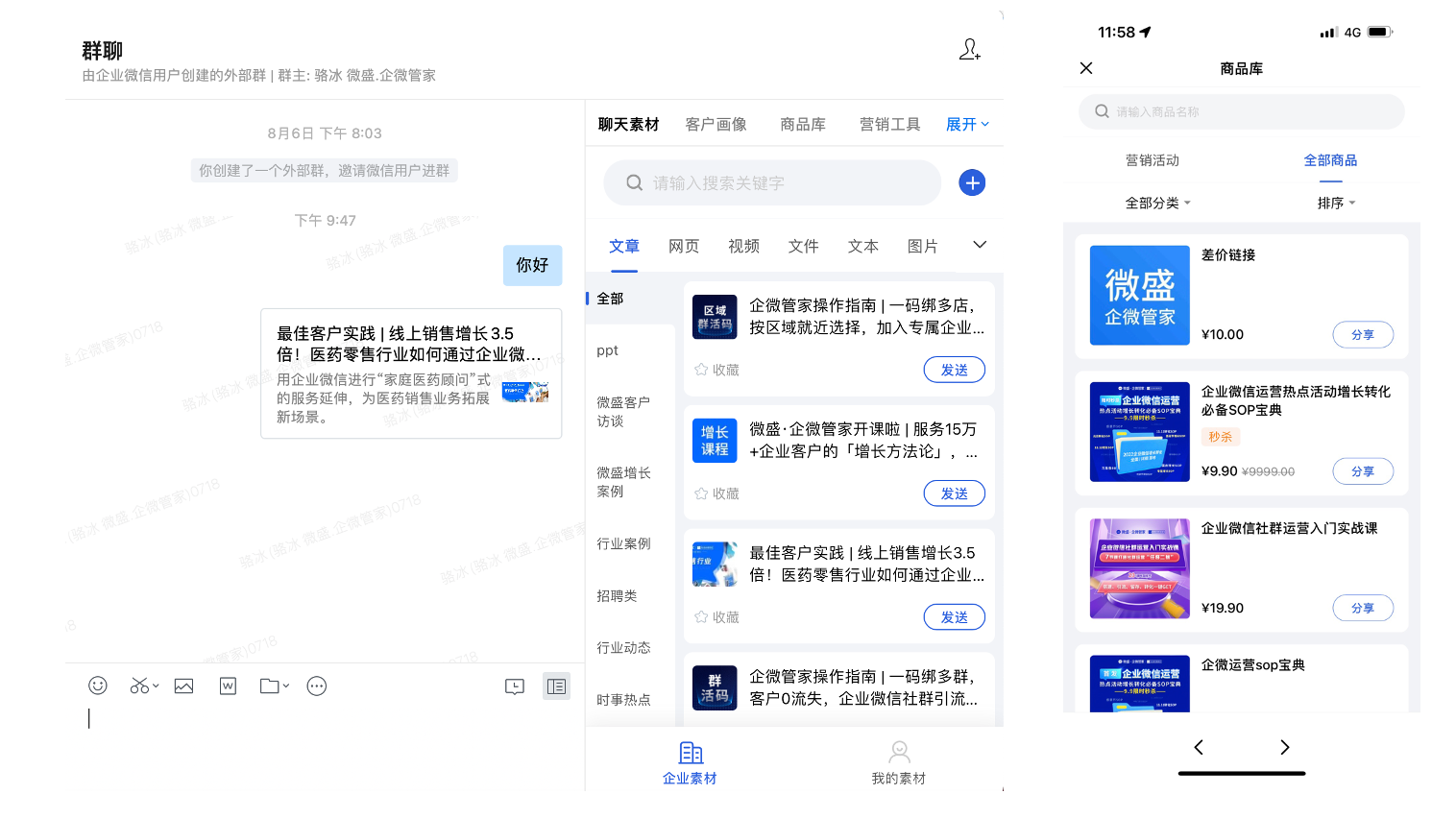The width and height of the screenshot is (1456, 818).
Task: Expand the scissors tool dropdown arrow
Action: (x=156, y=686)
